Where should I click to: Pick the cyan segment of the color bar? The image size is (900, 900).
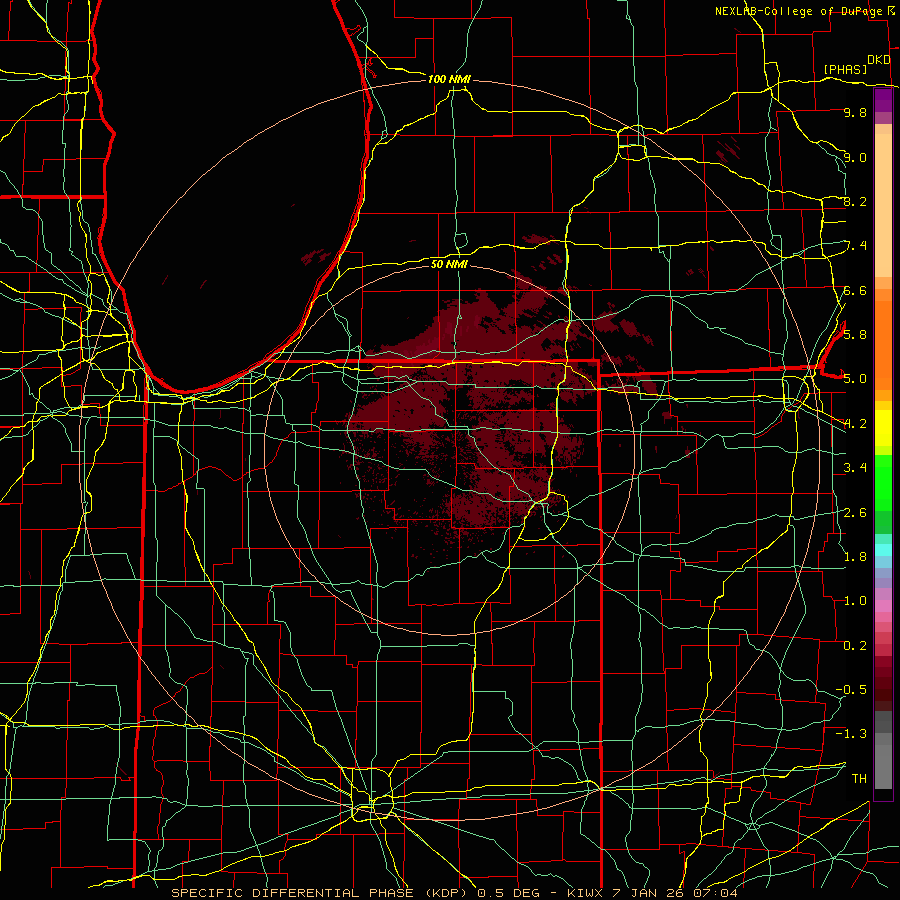(883, 550)
